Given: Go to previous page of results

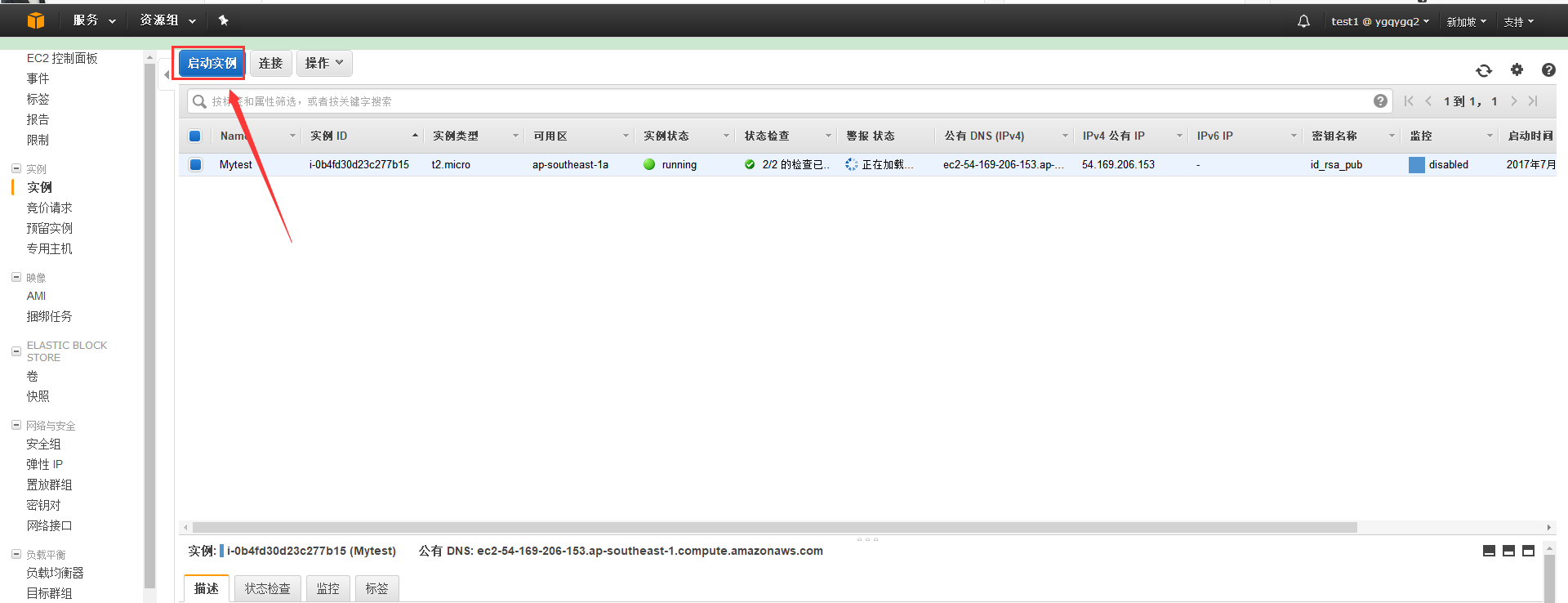Looking at the screenshot, I should (1428, 101).
